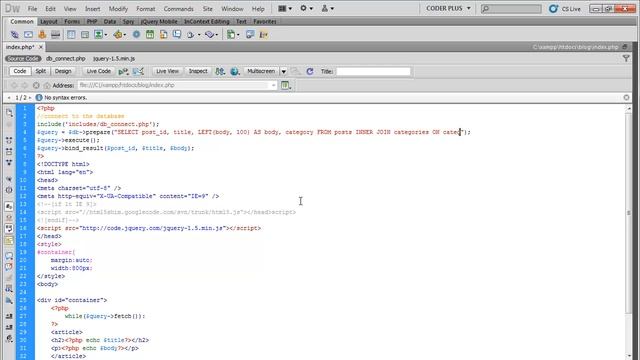640x360 pixels.
Task: Preview in browser globe icon
Action: pos(234,71)
